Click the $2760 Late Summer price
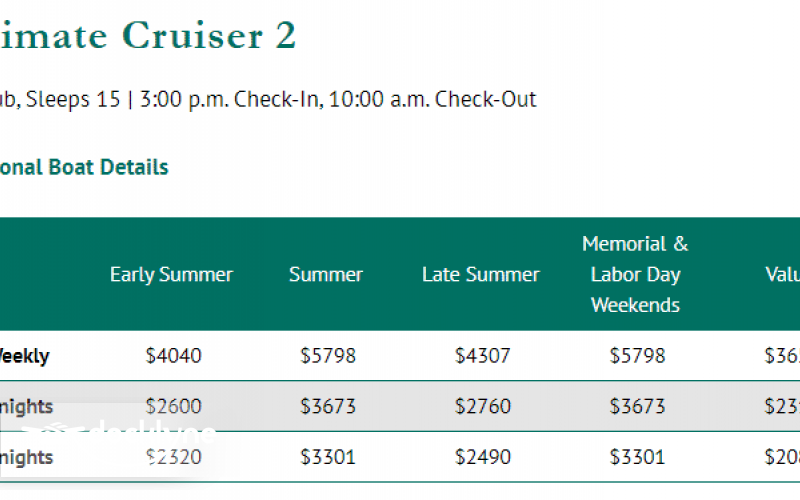 click(x=482, y=407)
